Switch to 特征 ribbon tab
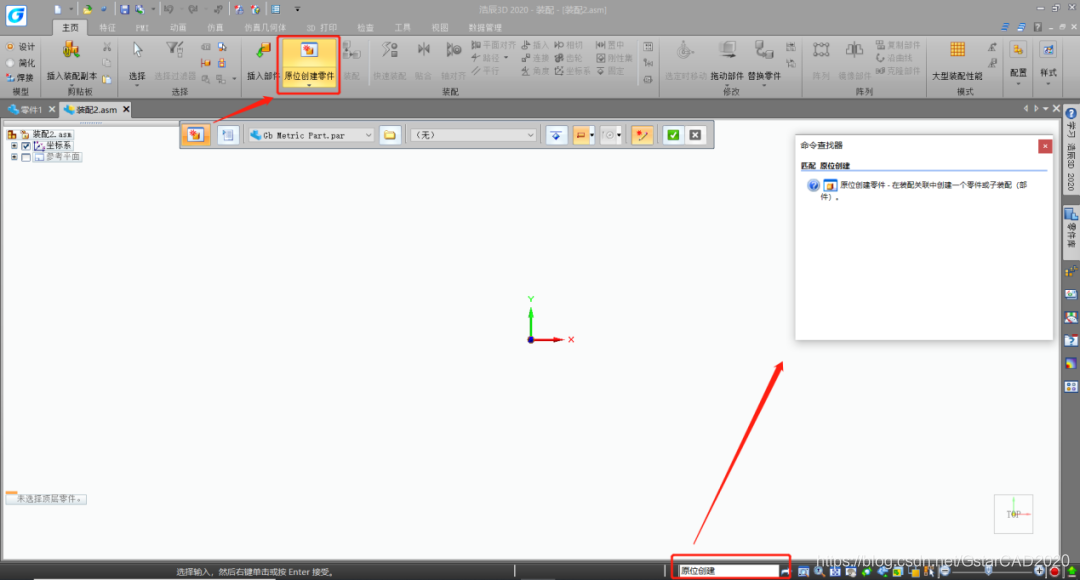1080x580 pixels. 107,28
